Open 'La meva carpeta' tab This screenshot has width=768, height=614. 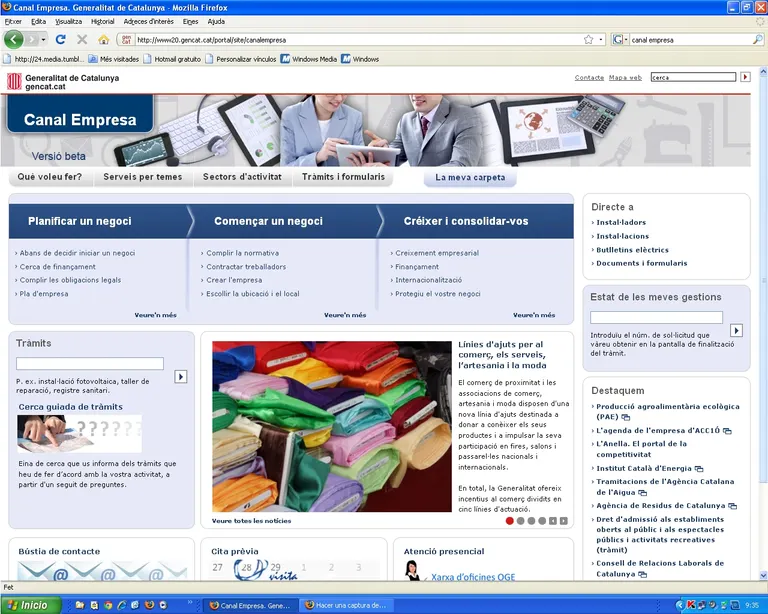(x=470, y=177)
